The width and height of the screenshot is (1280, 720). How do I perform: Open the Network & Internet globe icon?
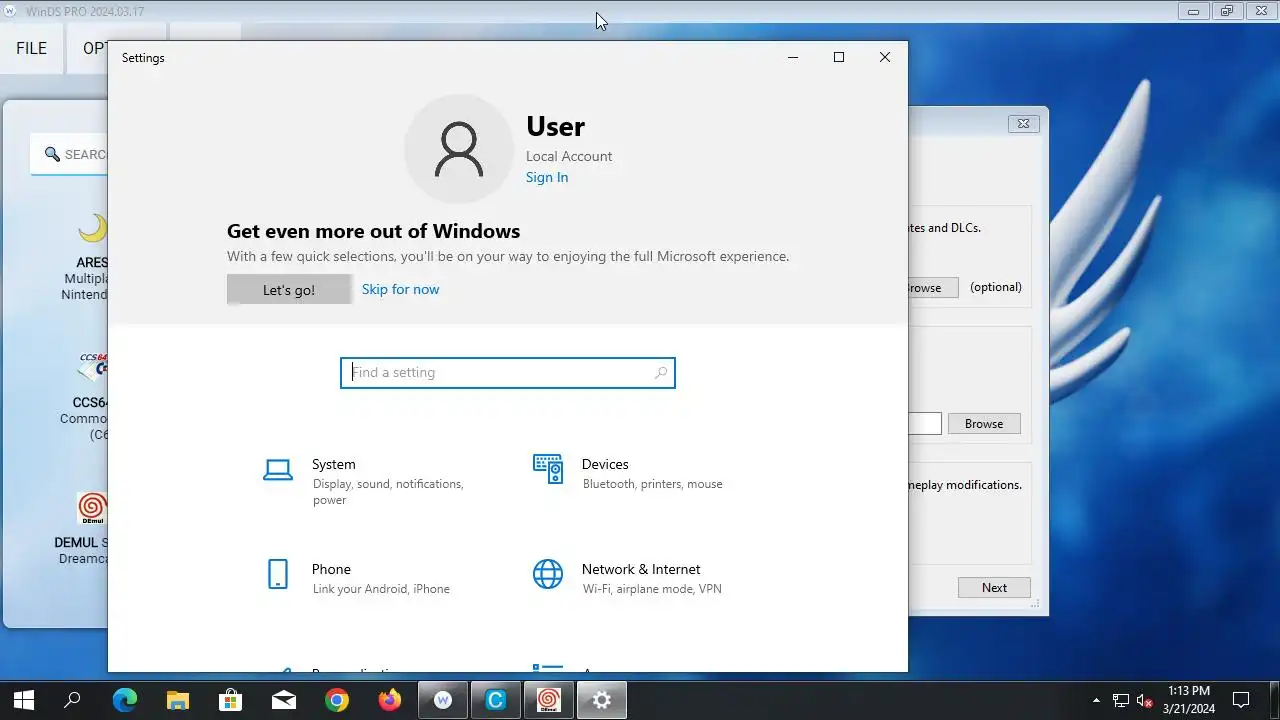(548, 574)
